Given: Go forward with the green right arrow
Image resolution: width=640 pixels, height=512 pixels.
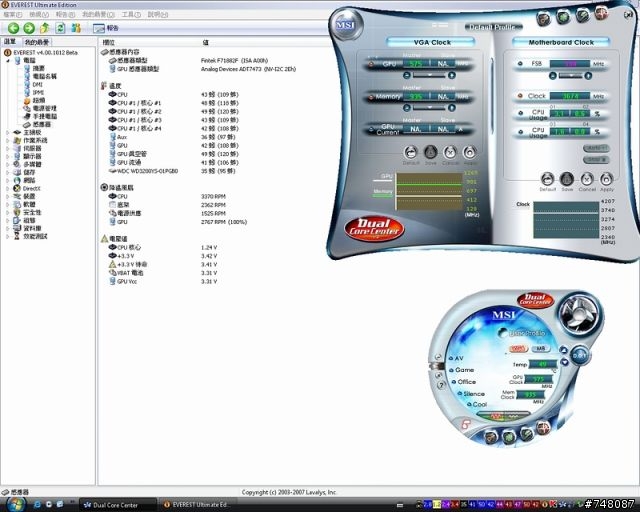Looking at the screenshot, I should click(29, 28).
